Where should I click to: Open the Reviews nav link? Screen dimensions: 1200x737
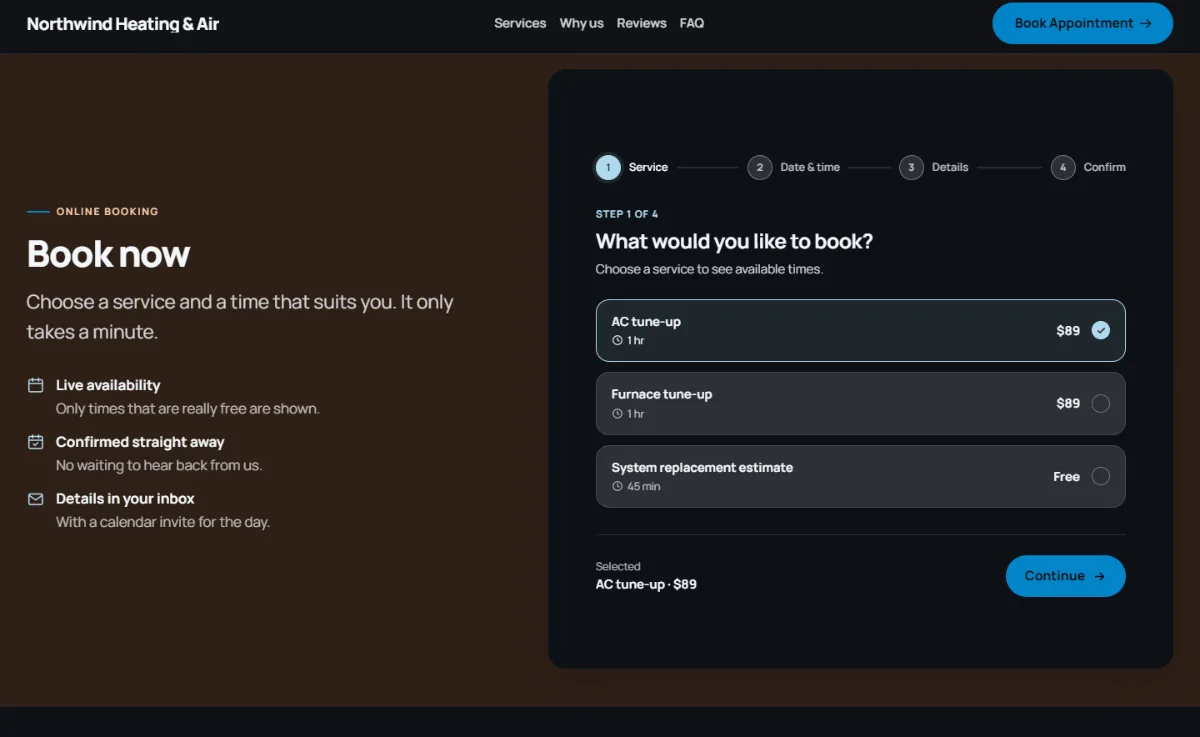(642, 23)
